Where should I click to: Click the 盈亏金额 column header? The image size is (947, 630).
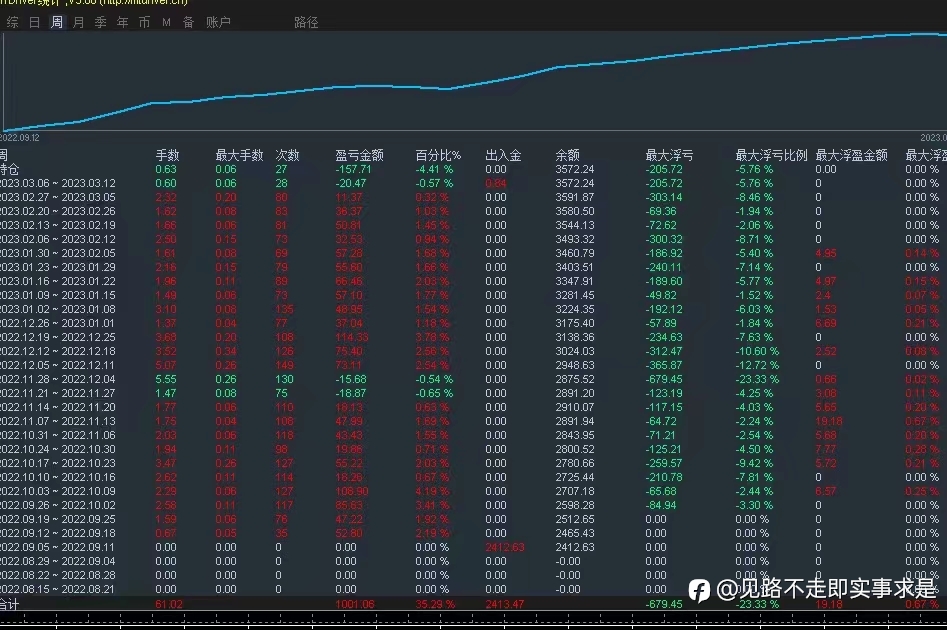tap(359, 155)
